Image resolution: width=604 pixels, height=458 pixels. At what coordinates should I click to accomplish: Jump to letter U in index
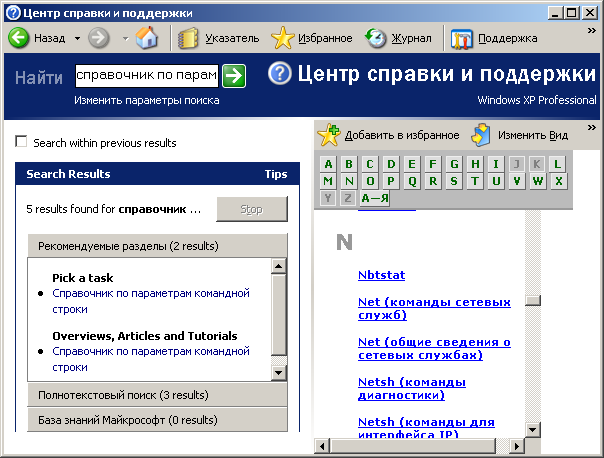496,181
